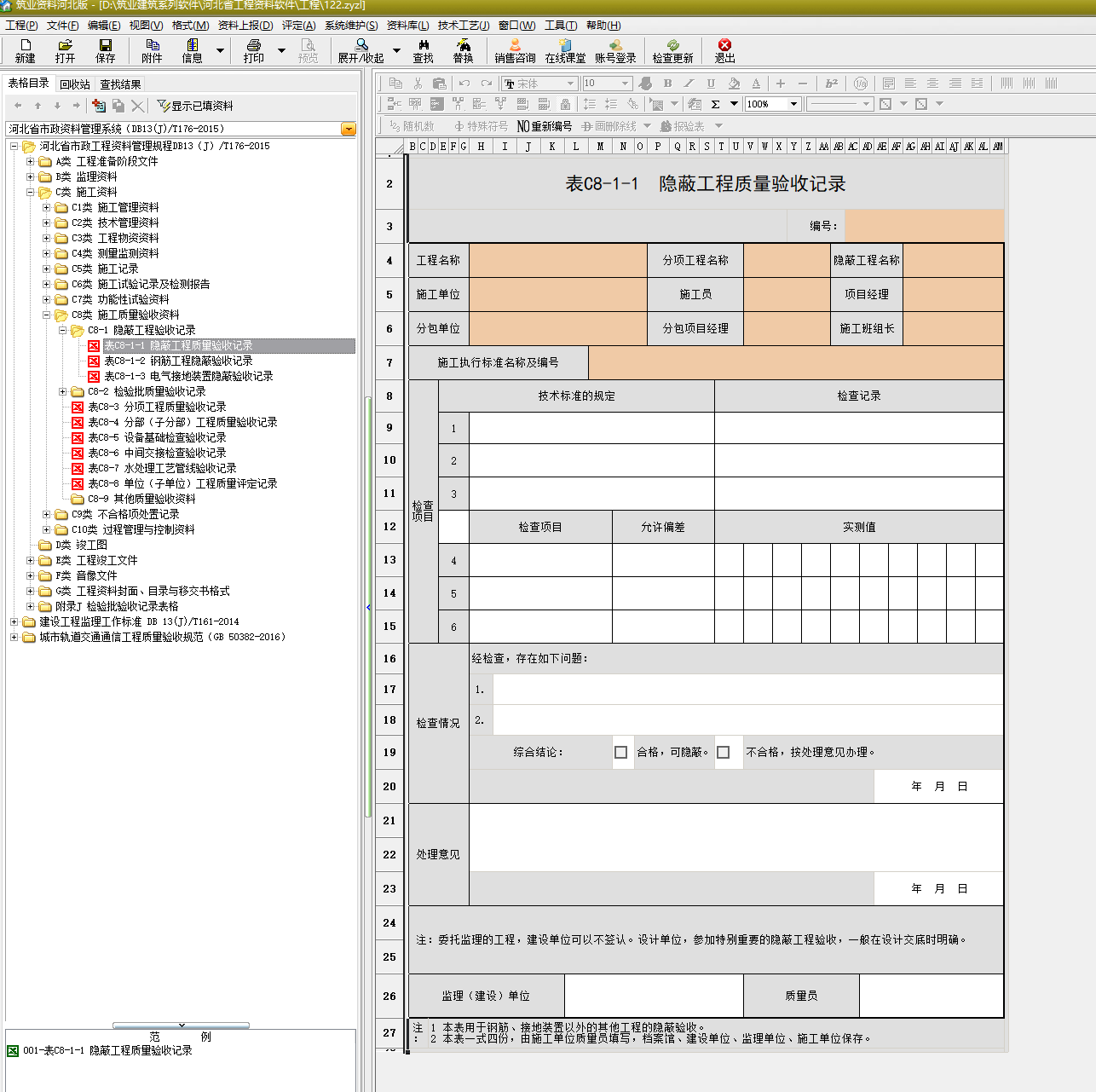Screen dimensions: 1096x1092
Task: Click the 报验表 button
Action: pyautogui.click(x=683, y=126)
